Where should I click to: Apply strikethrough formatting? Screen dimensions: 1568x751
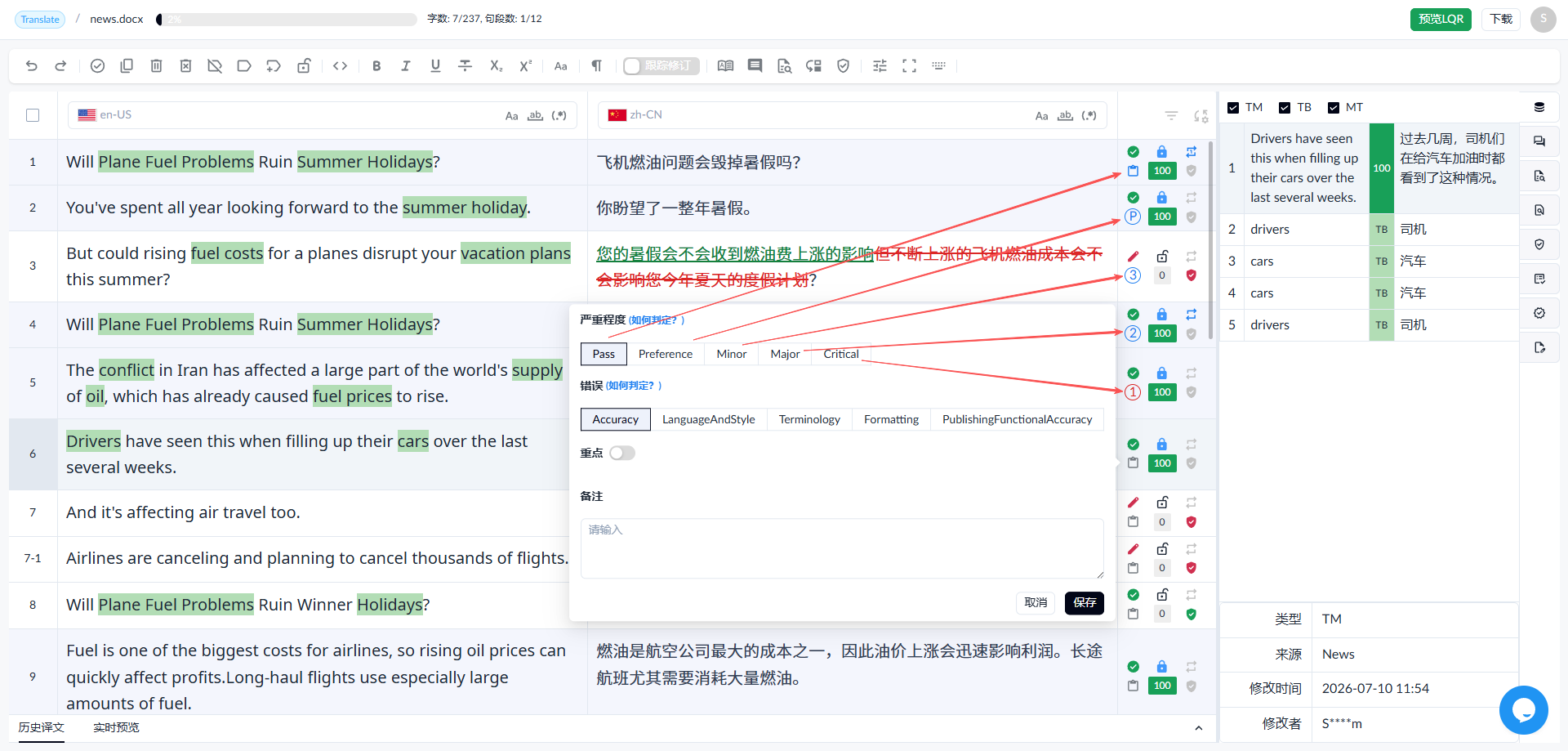(x=465, y=66)
